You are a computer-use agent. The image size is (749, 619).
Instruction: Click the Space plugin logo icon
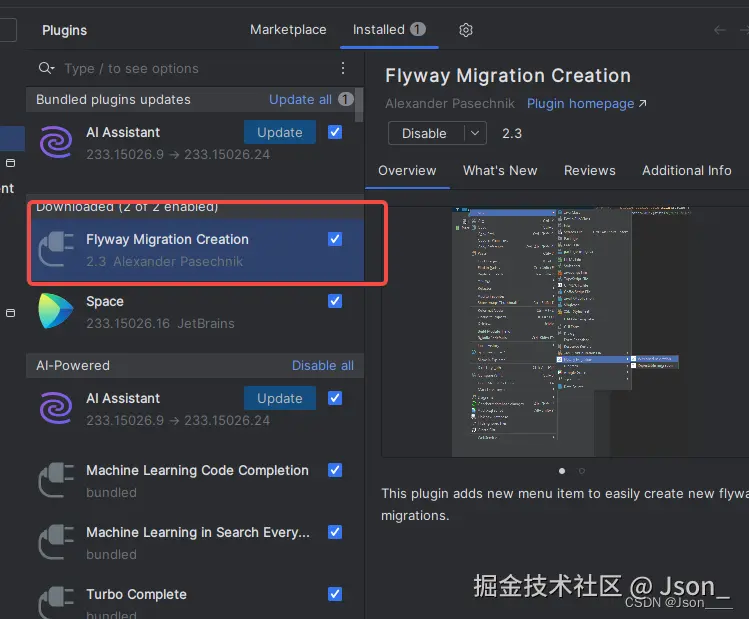56,311
